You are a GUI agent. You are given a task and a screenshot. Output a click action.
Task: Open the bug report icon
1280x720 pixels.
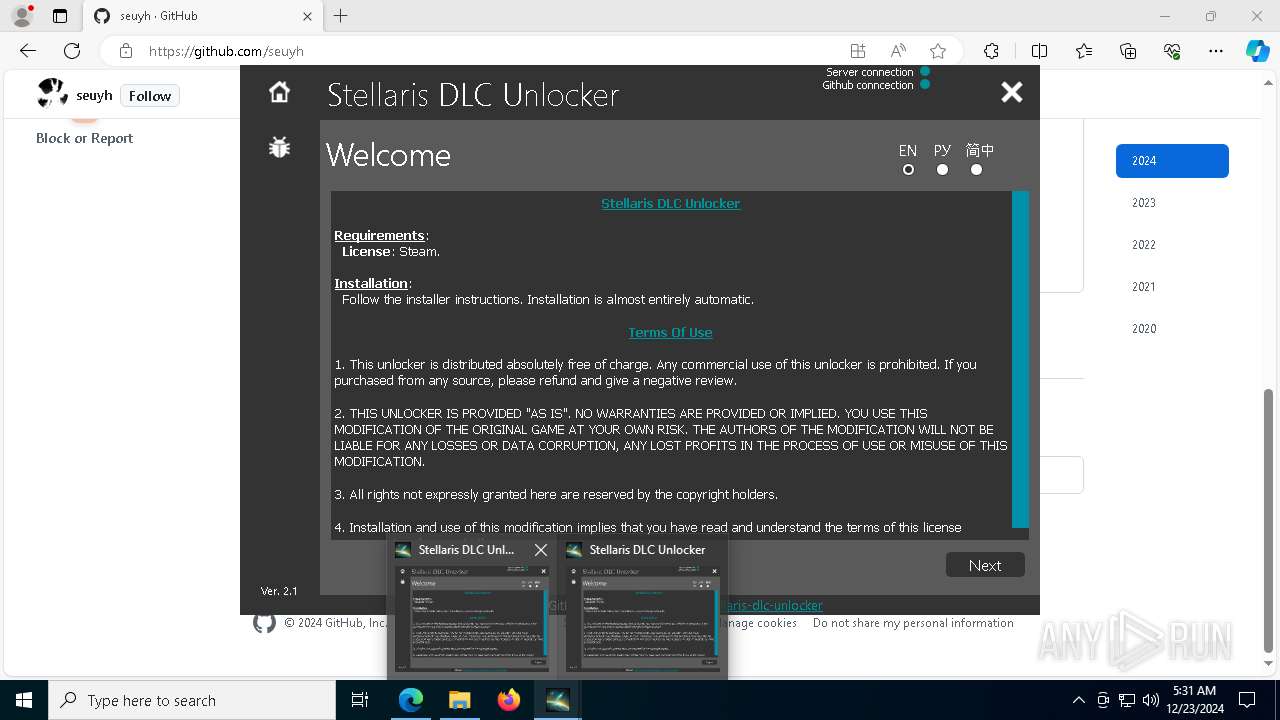[x=279, y=148]
